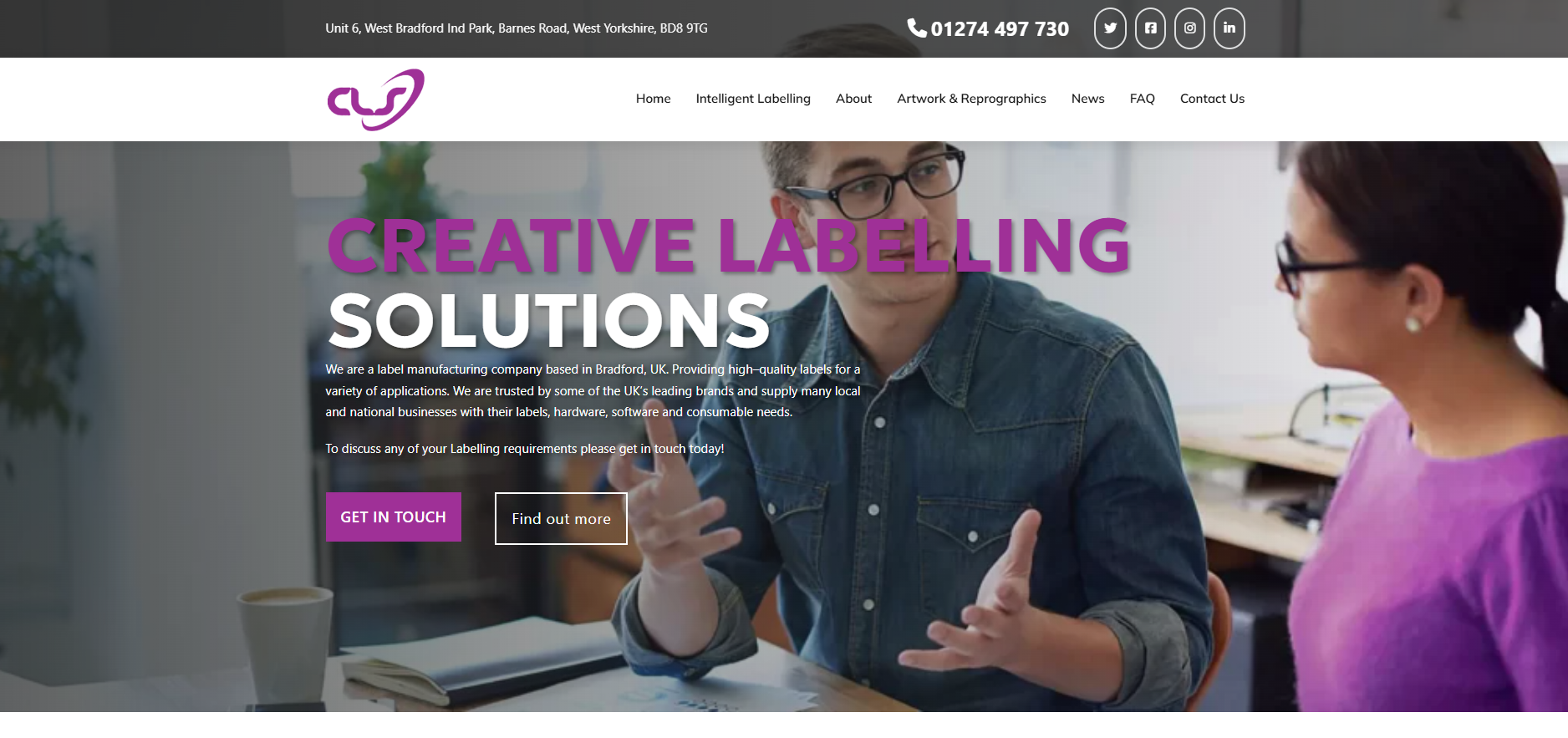Viewport: 1568px width, 738px height.
Task: Click the phone handset icon
Action: coord(917,28)
